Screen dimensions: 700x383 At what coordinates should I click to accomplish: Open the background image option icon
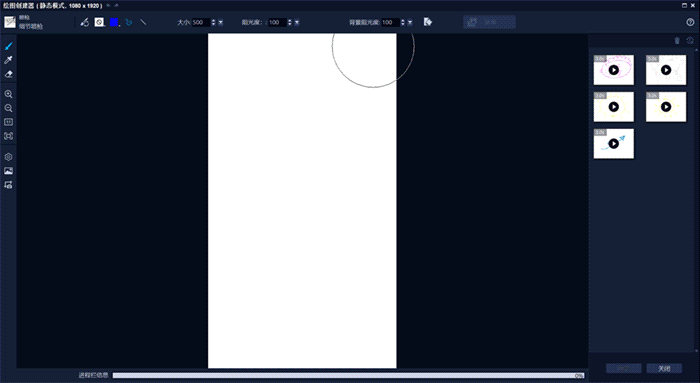pos(8,171)
